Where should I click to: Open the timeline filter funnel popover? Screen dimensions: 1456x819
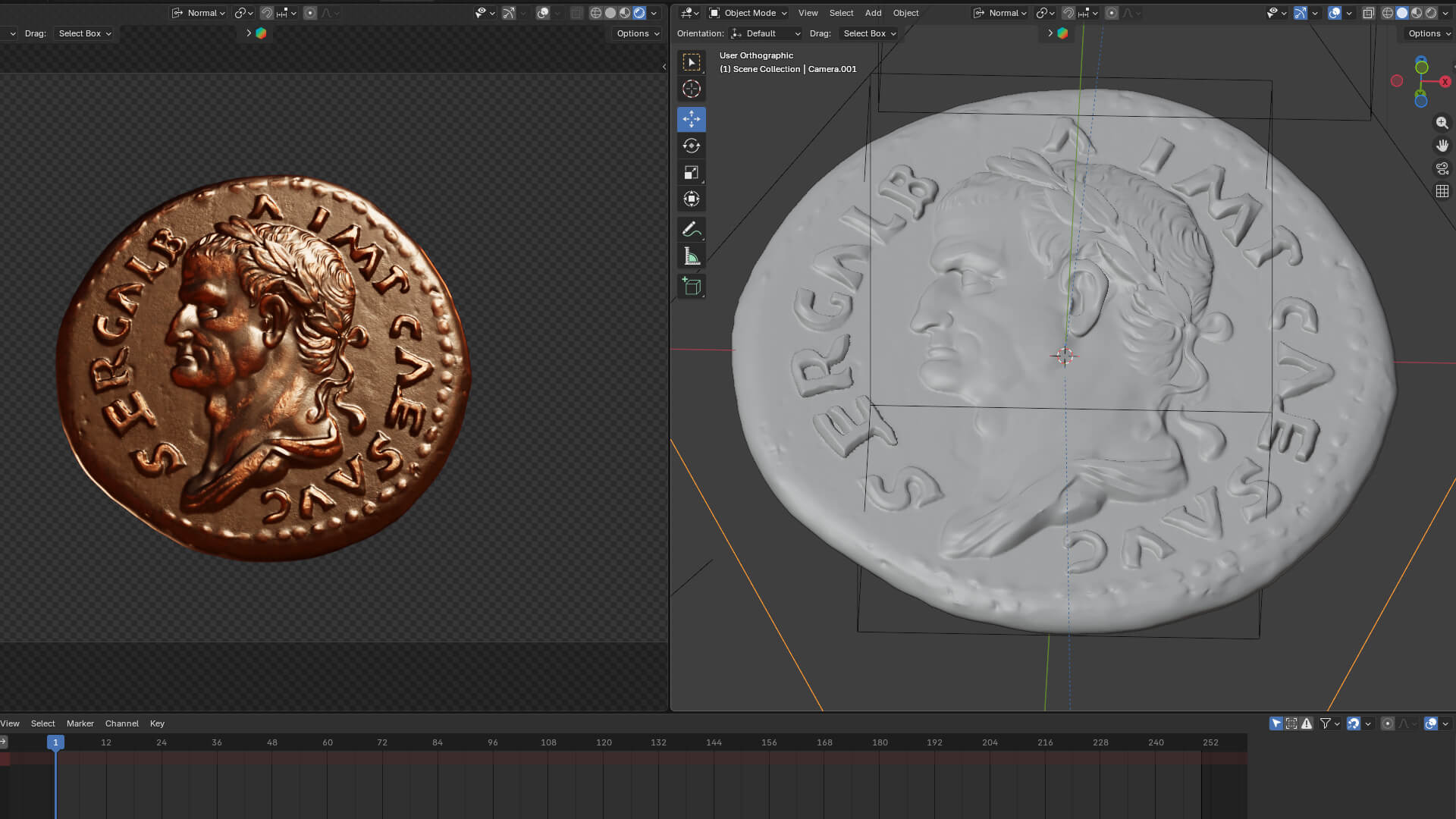(x=1329, y=723)
